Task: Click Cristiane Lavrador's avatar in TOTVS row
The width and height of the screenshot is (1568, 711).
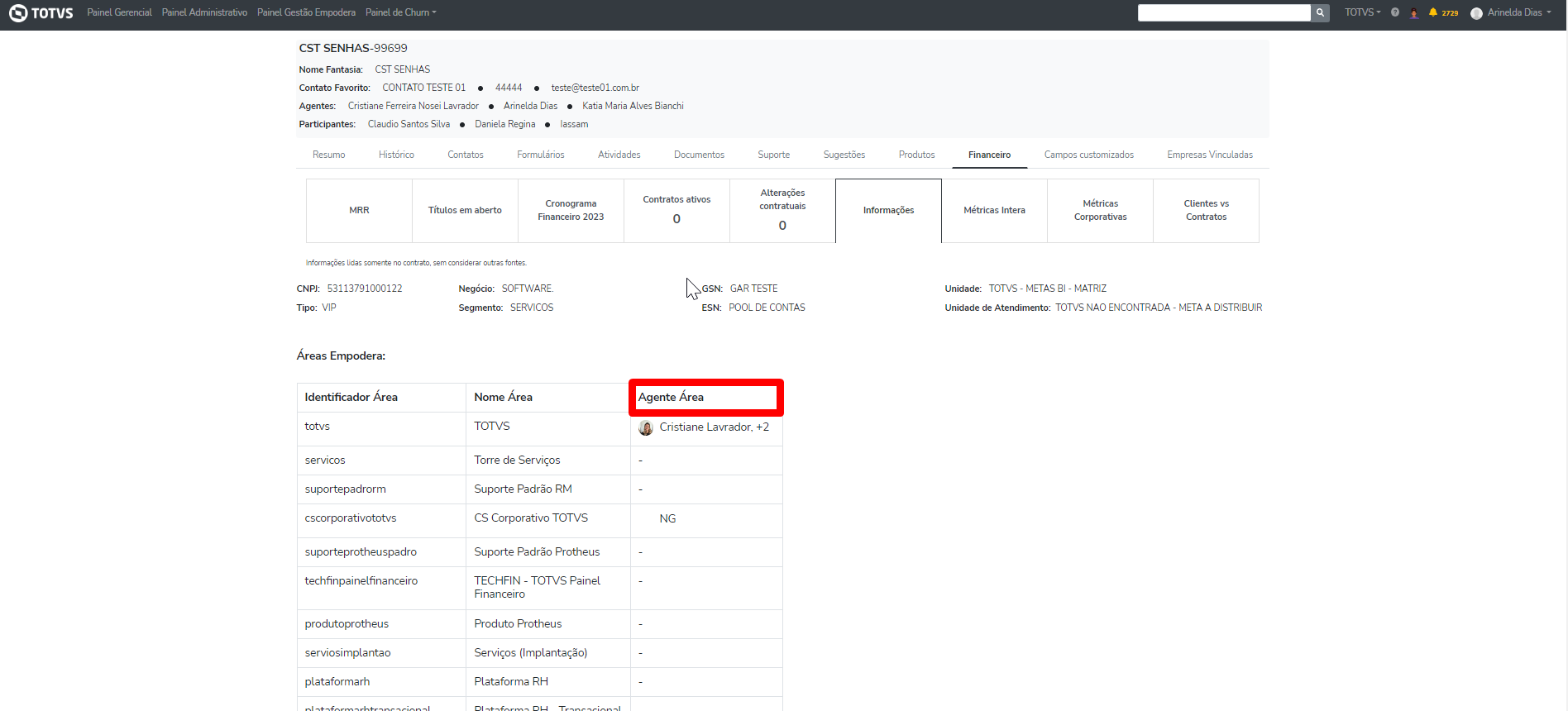Action: pos(646,428)
